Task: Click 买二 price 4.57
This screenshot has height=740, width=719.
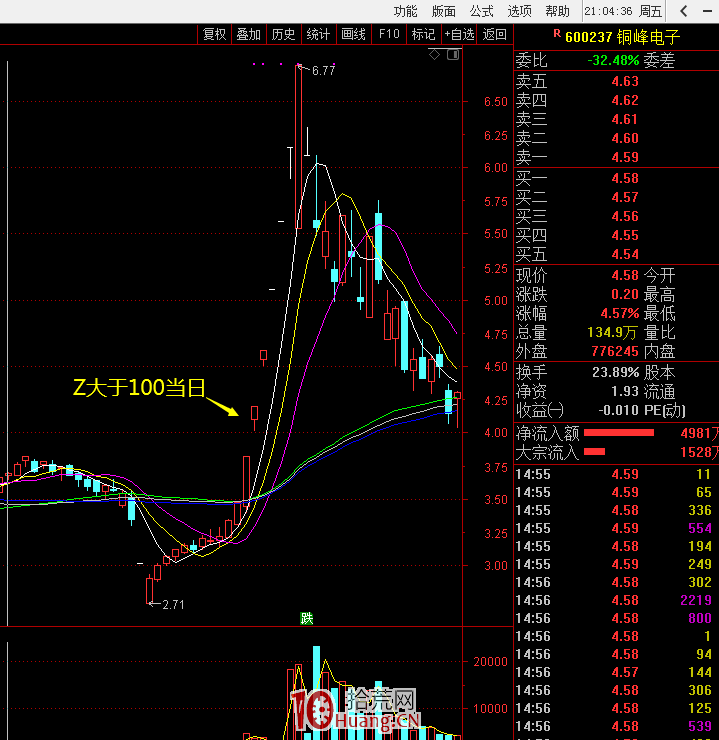Action: tap(625, 197)
